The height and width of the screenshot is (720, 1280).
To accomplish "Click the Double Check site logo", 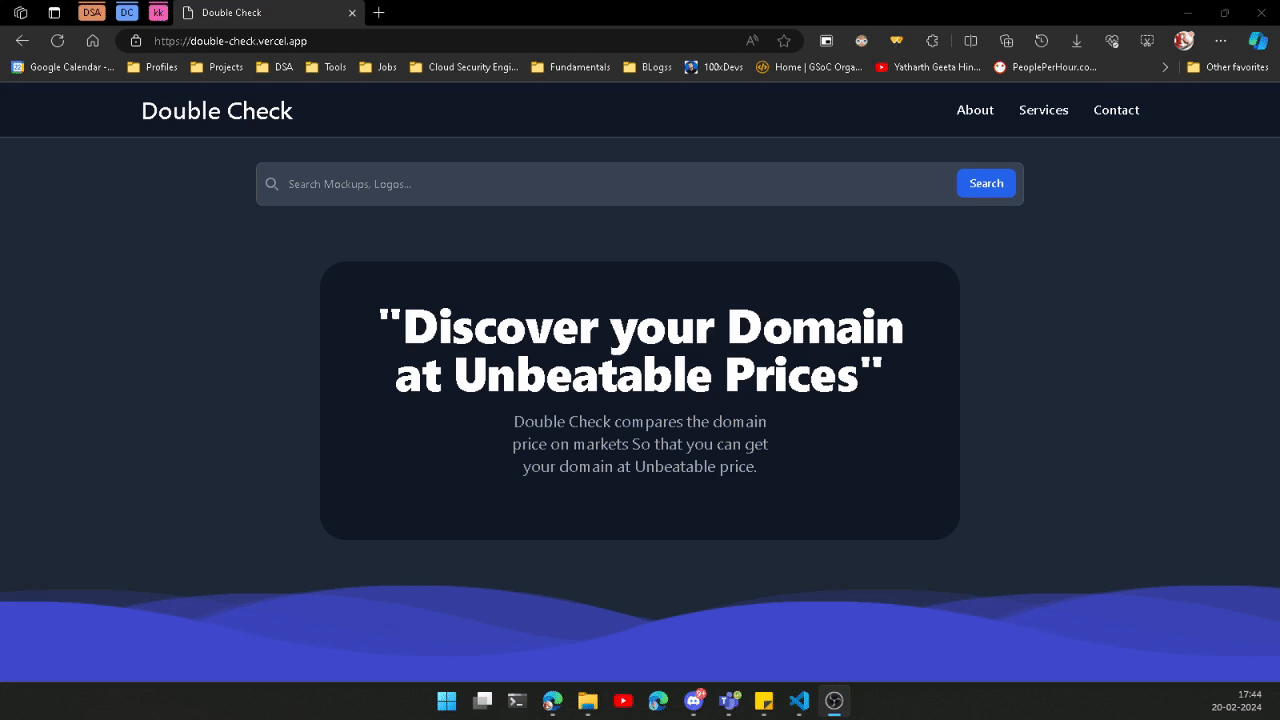I will tap(217, 110).
